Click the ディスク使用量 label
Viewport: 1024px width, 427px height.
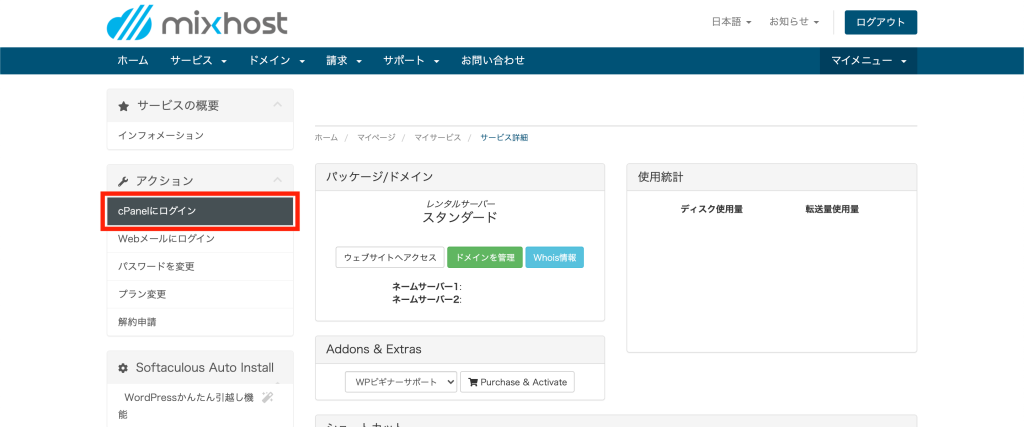(711, 210)
